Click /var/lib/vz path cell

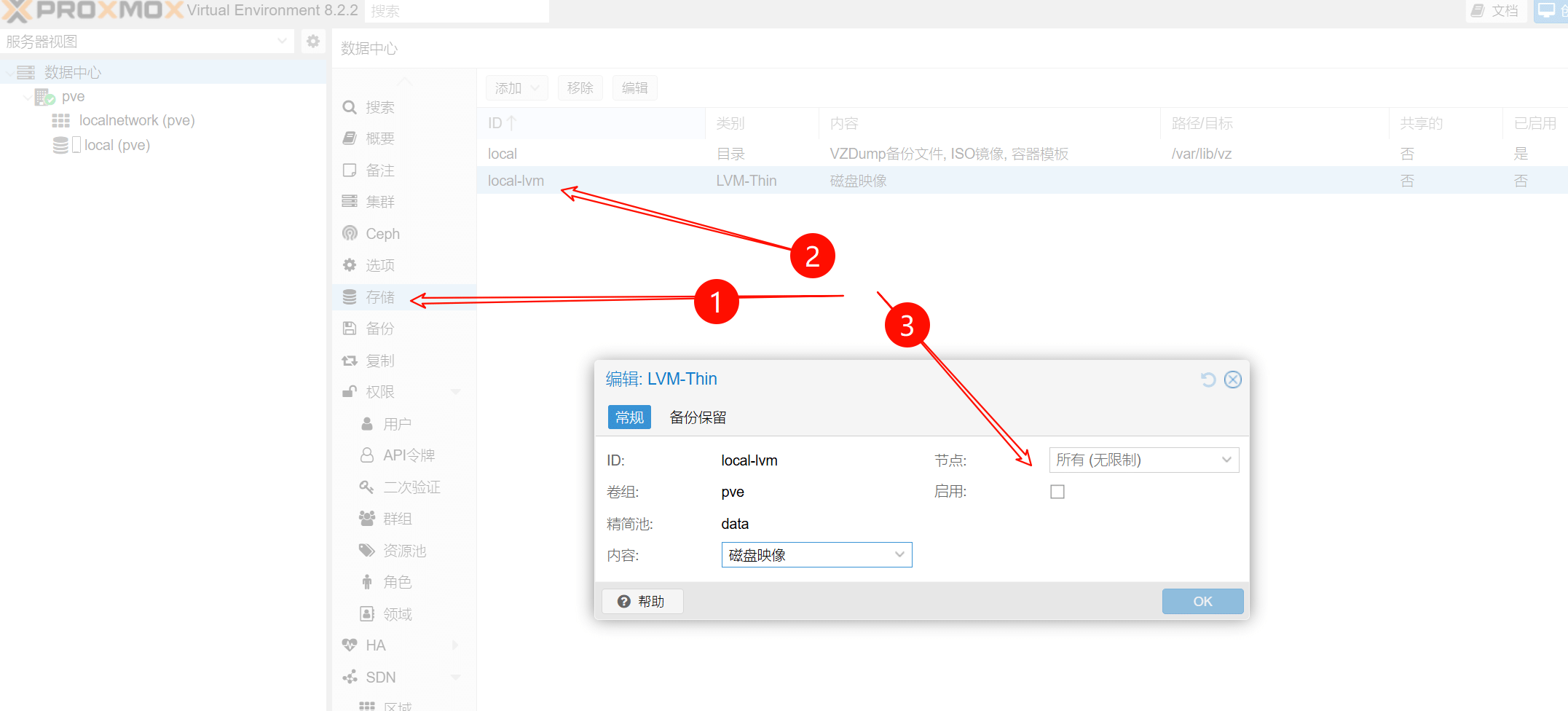pos(1202,154)
